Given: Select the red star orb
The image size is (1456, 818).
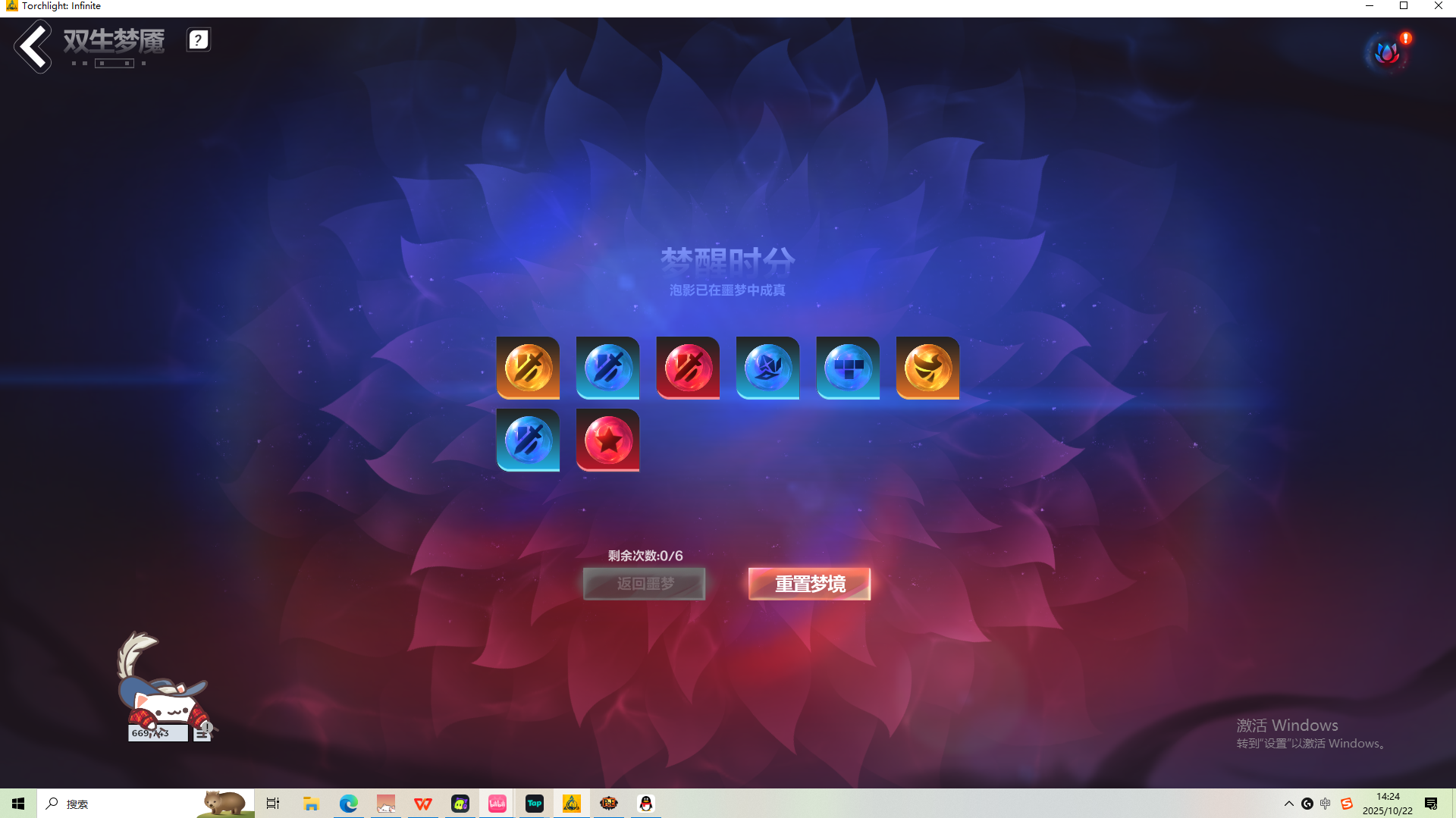Looking at the screenshot, I should [607, 440].
